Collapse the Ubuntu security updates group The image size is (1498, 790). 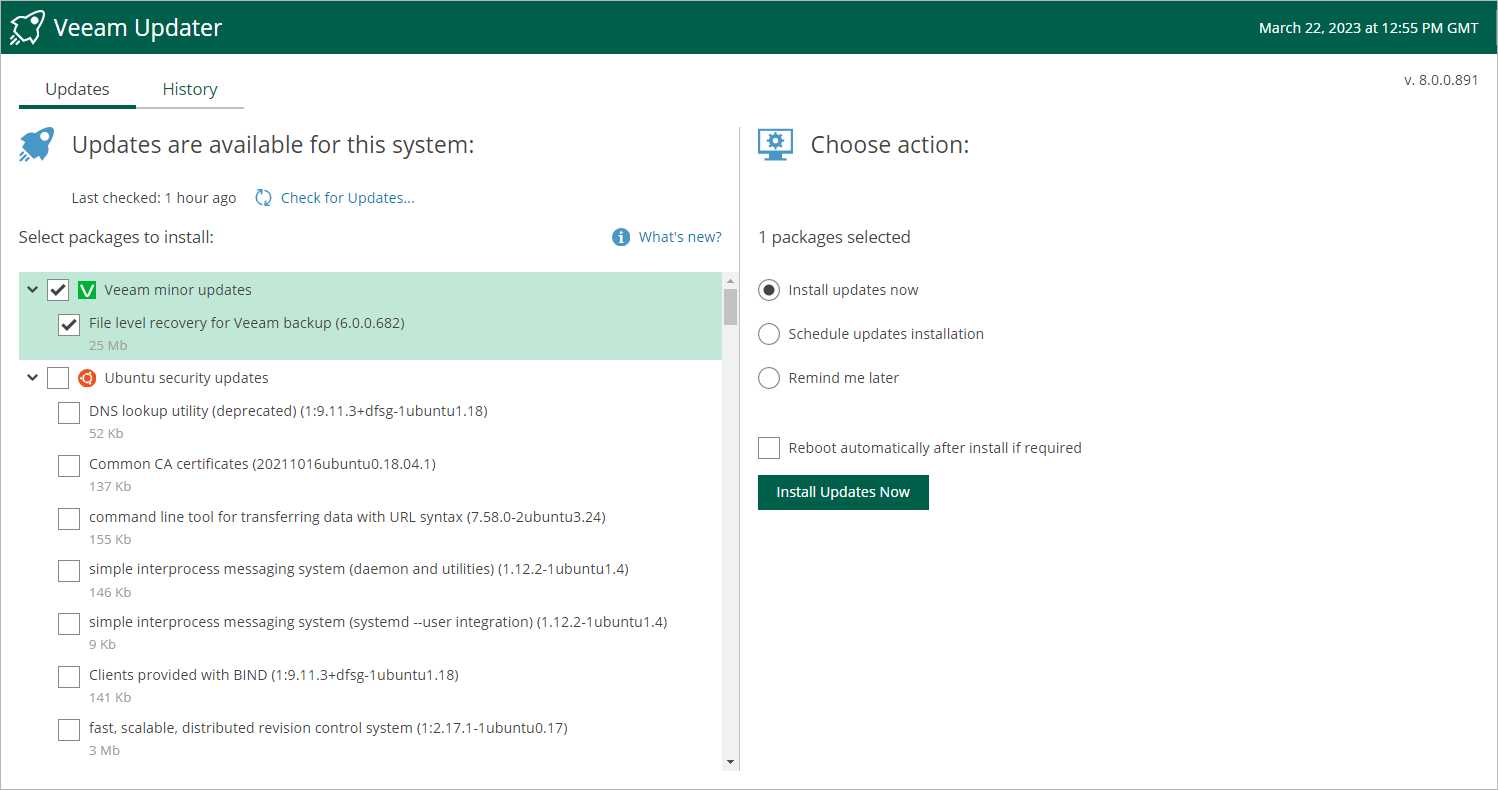click(x=32, y=378)
